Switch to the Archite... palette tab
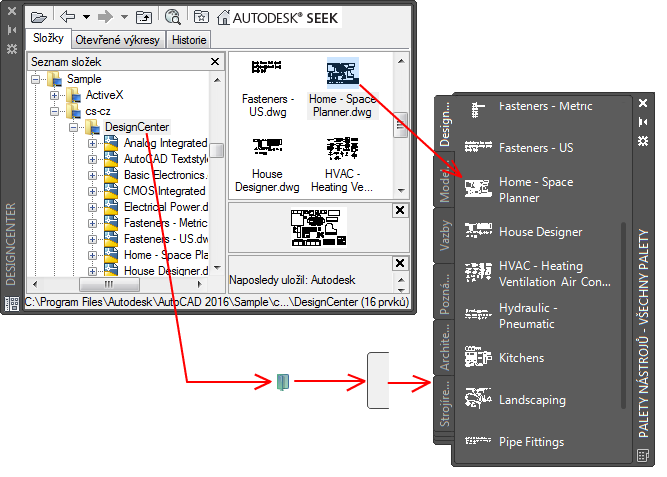The height and width of the screenshot is (477, 667). (444, 348)
